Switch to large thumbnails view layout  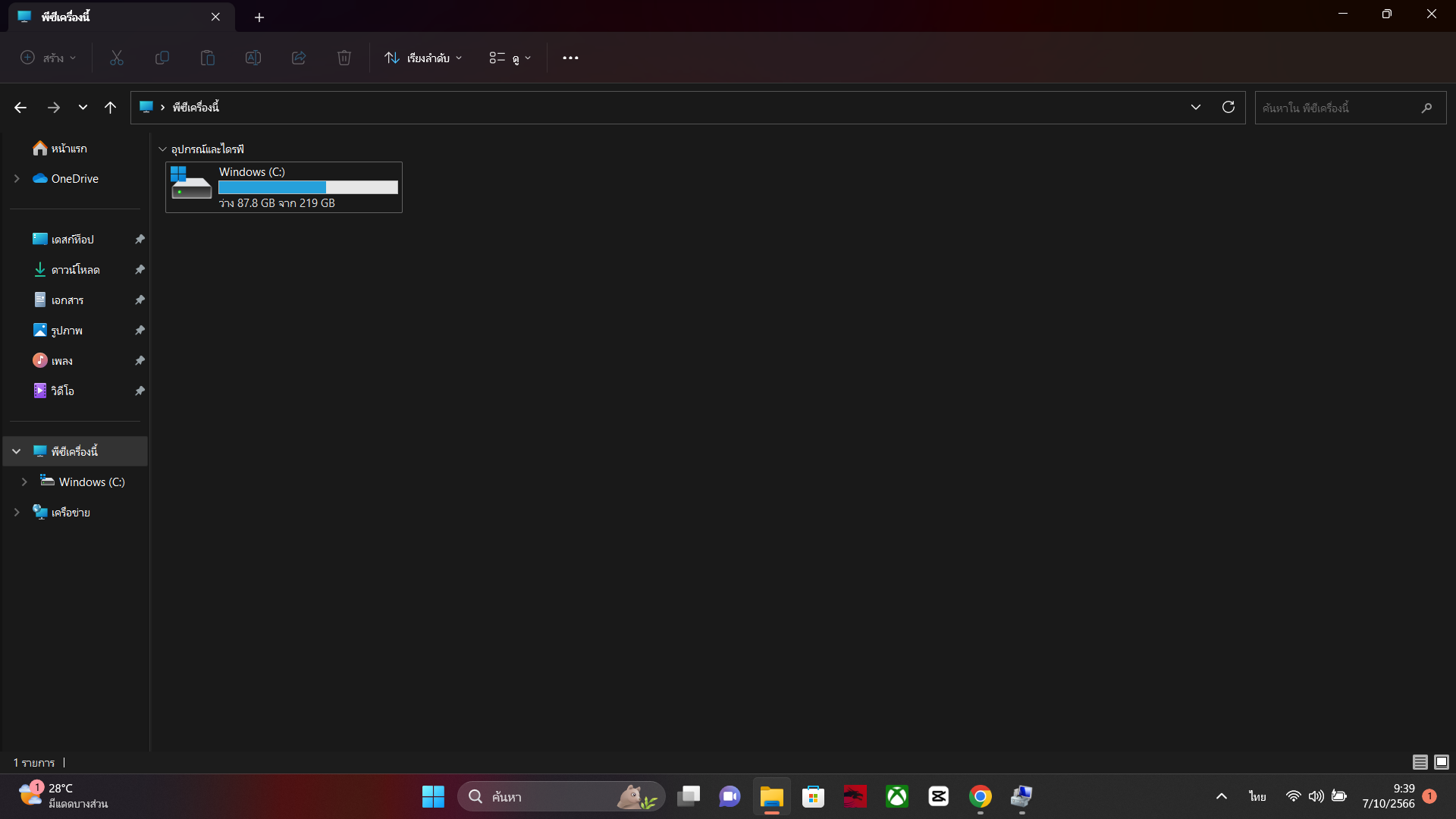(x=1442, y=762)
